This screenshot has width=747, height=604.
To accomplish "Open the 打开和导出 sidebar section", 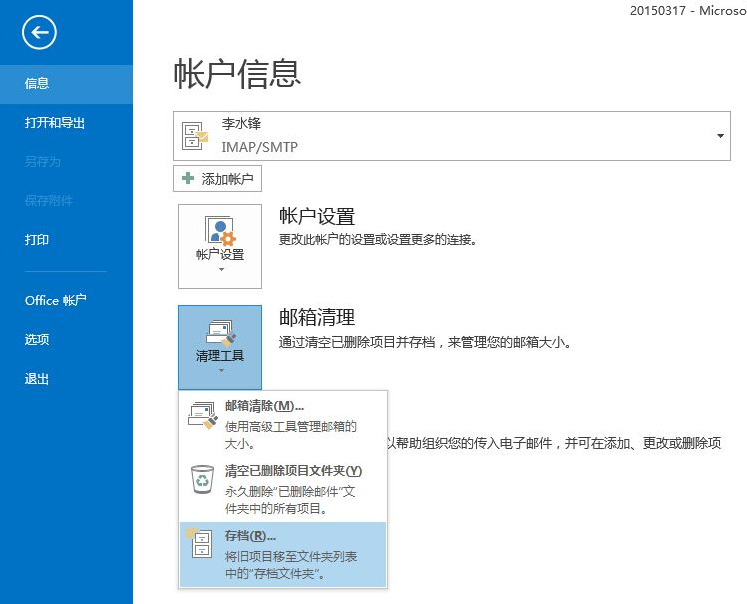I will pos(55,123).
